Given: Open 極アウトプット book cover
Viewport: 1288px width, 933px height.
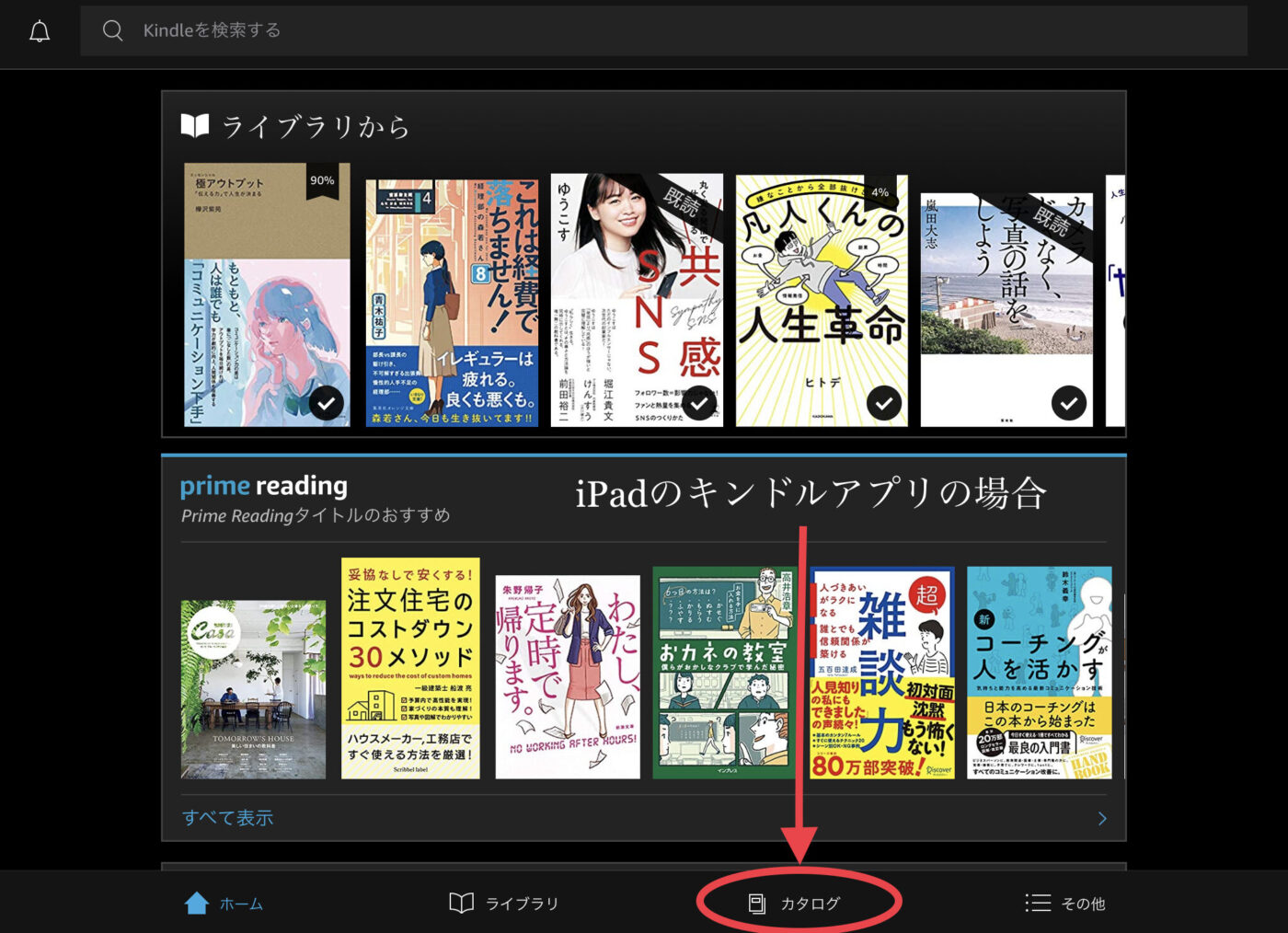Looking at the screenshot, I should 267,294.
